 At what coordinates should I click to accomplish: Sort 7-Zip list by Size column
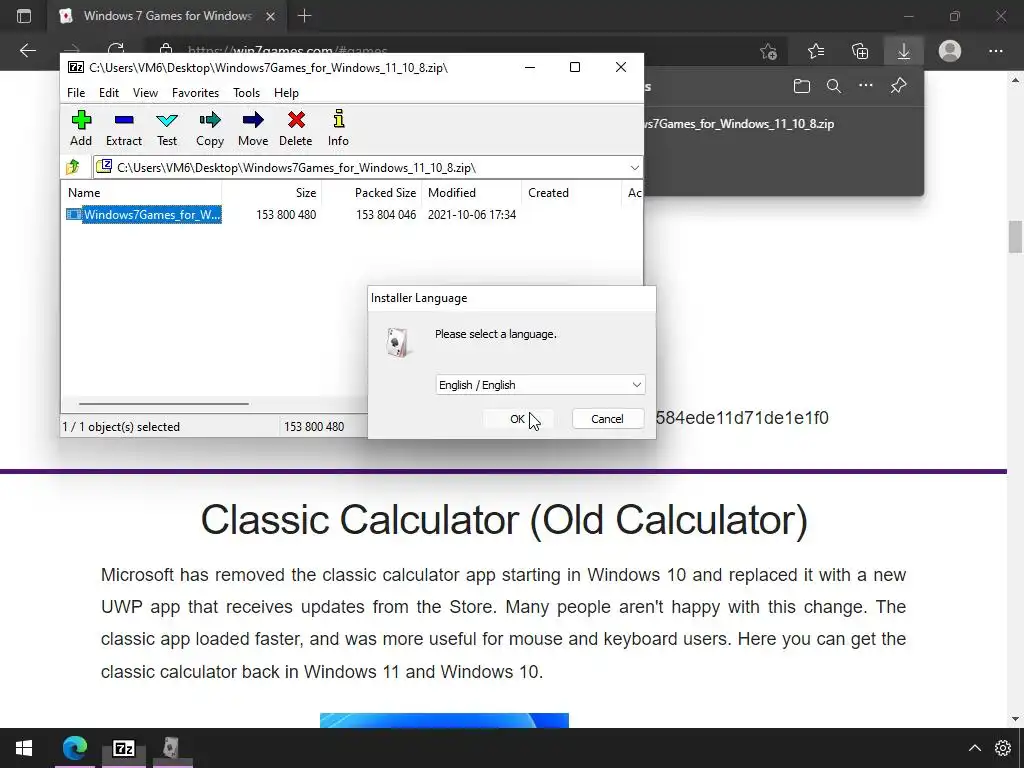(272, 193)
